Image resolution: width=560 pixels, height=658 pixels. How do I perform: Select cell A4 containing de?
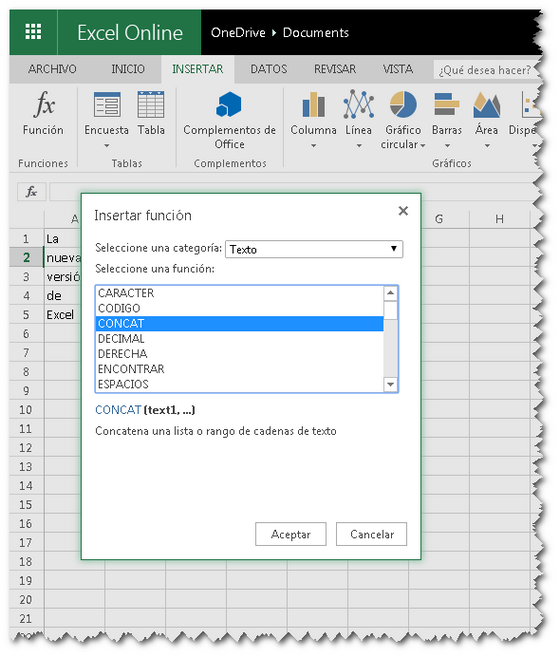(x=63, y=296)
